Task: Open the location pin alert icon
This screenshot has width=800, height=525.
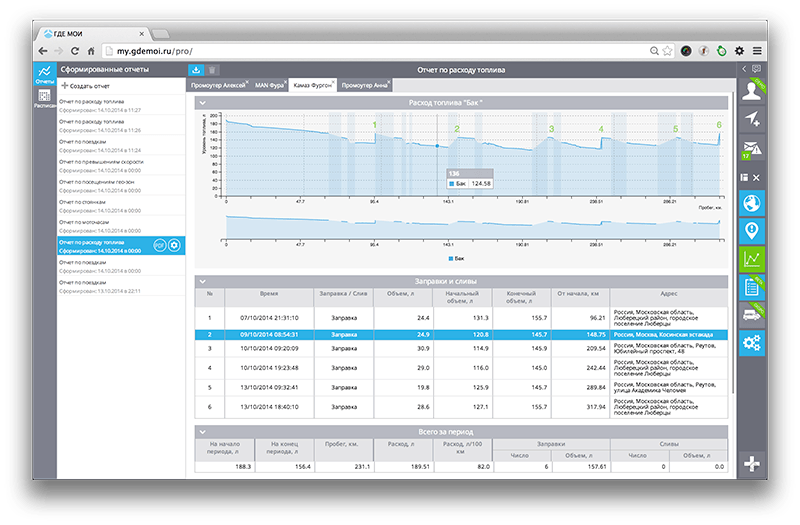Action: coord(752,231)
